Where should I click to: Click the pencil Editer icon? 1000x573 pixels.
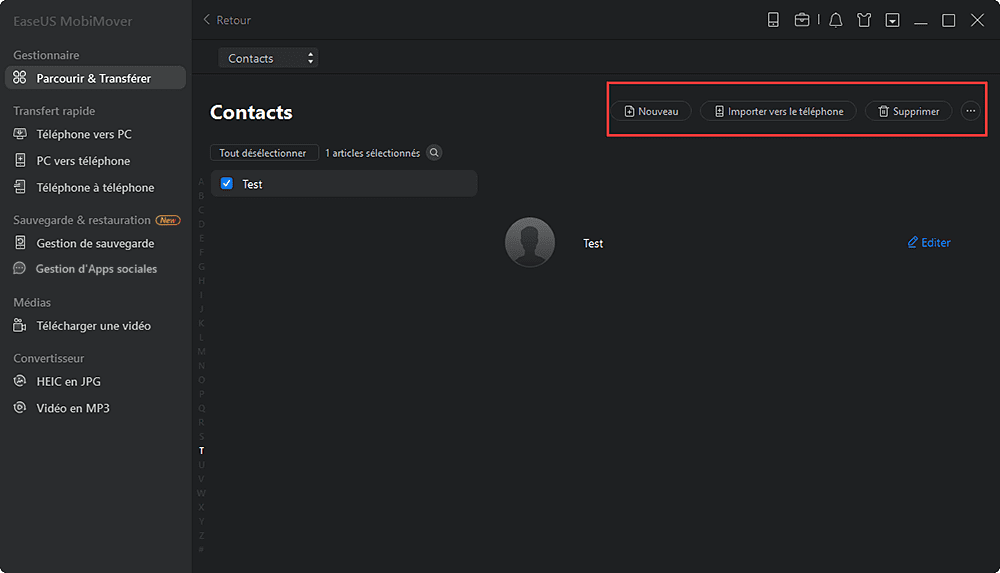tap(912, 243)
